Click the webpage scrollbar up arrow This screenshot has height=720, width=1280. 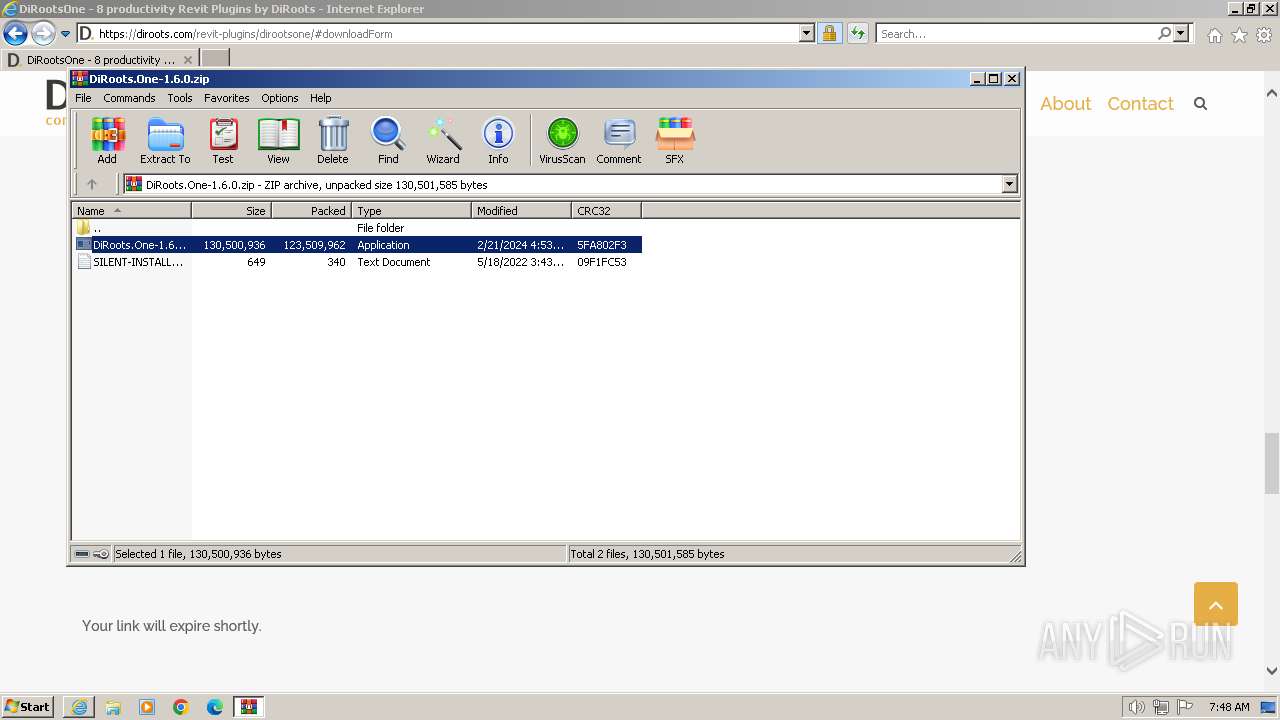1272,93
